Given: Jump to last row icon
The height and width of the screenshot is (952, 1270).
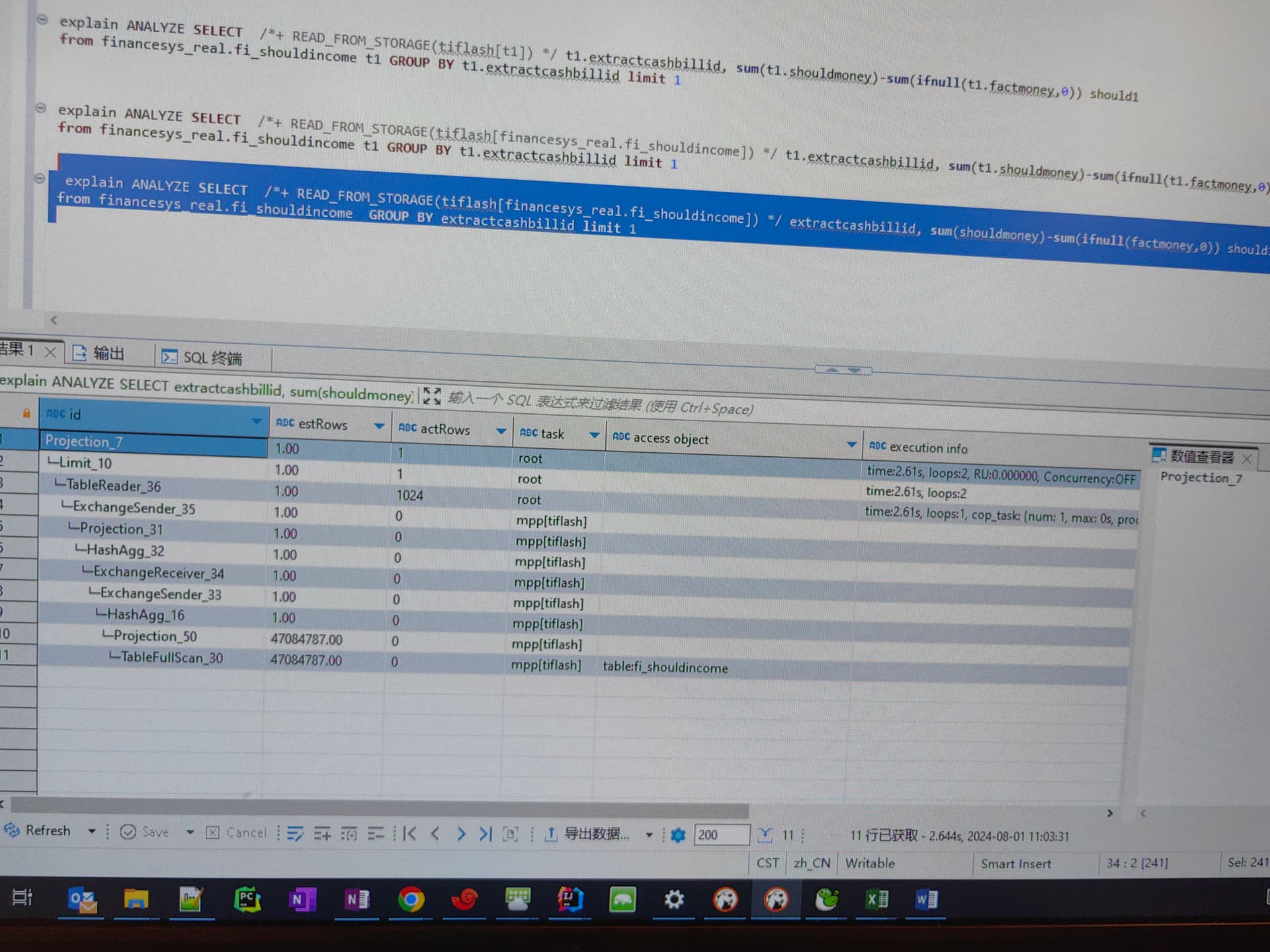Looking at the screenshot, I should click(x=486, y=834).
